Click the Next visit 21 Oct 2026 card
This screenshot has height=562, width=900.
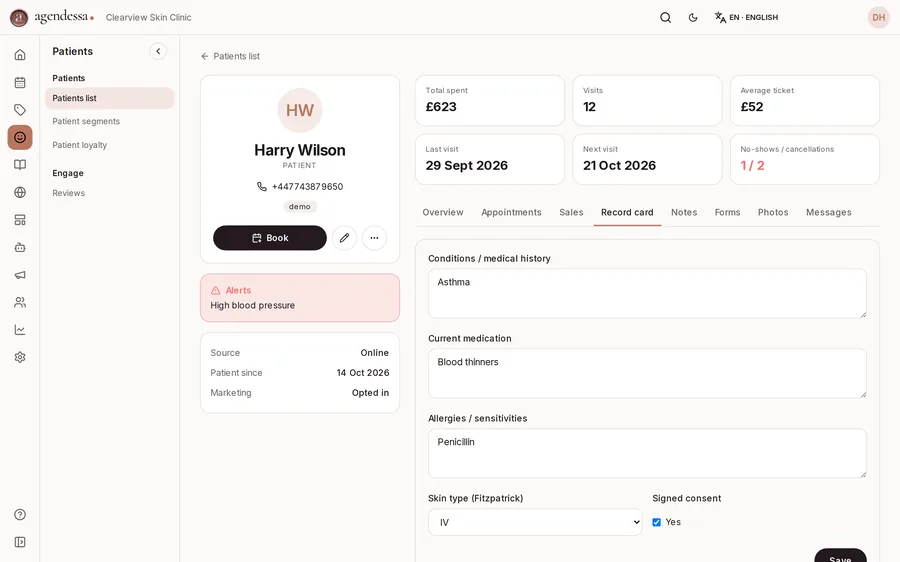point(647,159)
